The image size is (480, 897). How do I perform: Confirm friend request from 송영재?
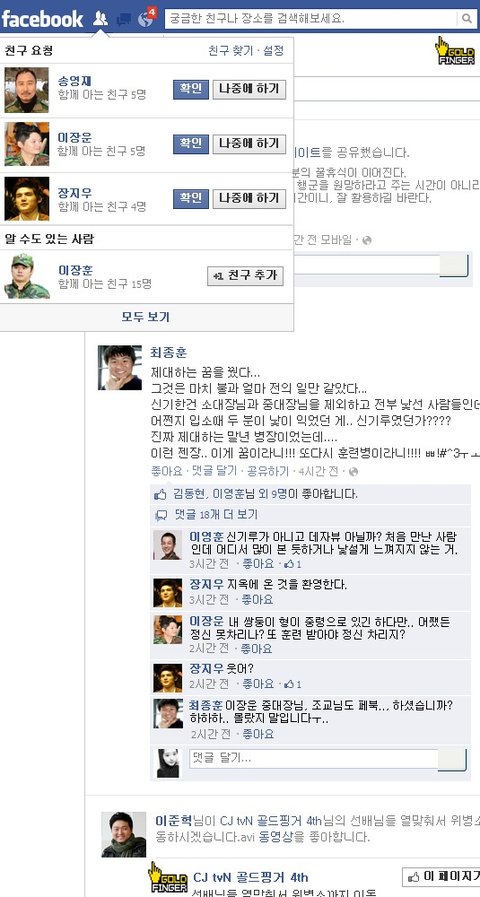[x=191, y=89]
